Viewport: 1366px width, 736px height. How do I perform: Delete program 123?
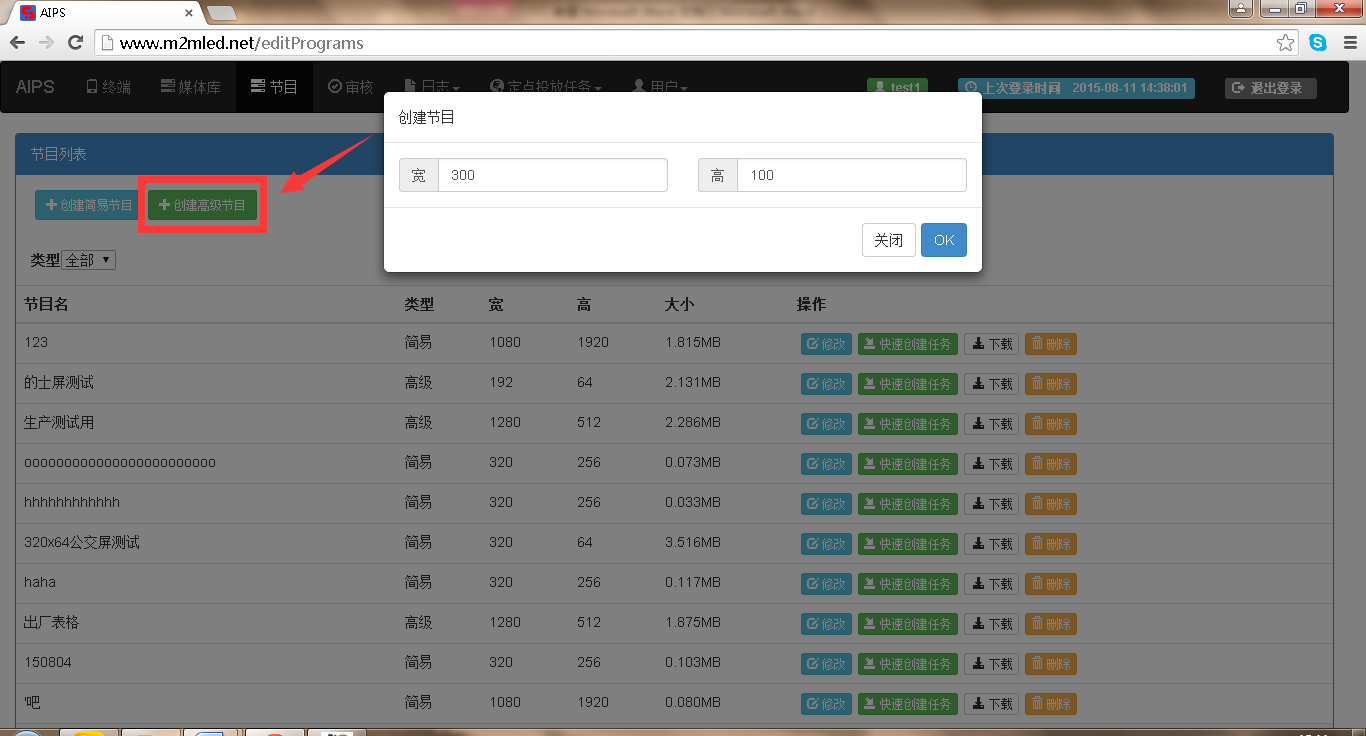click(x=1050, y=344)
